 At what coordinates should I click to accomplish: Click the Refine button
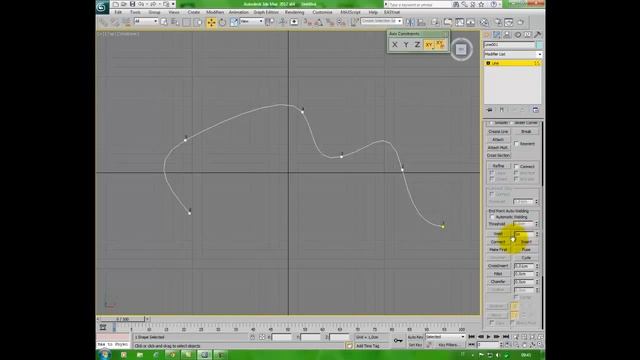pos(498,166)
